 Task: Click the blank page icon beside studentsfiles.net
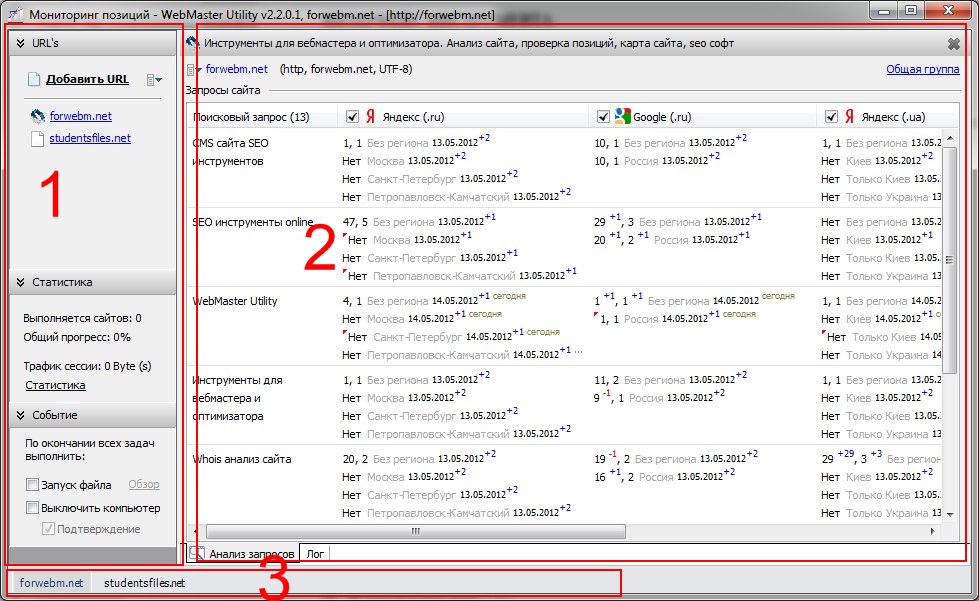coord(37,139)
